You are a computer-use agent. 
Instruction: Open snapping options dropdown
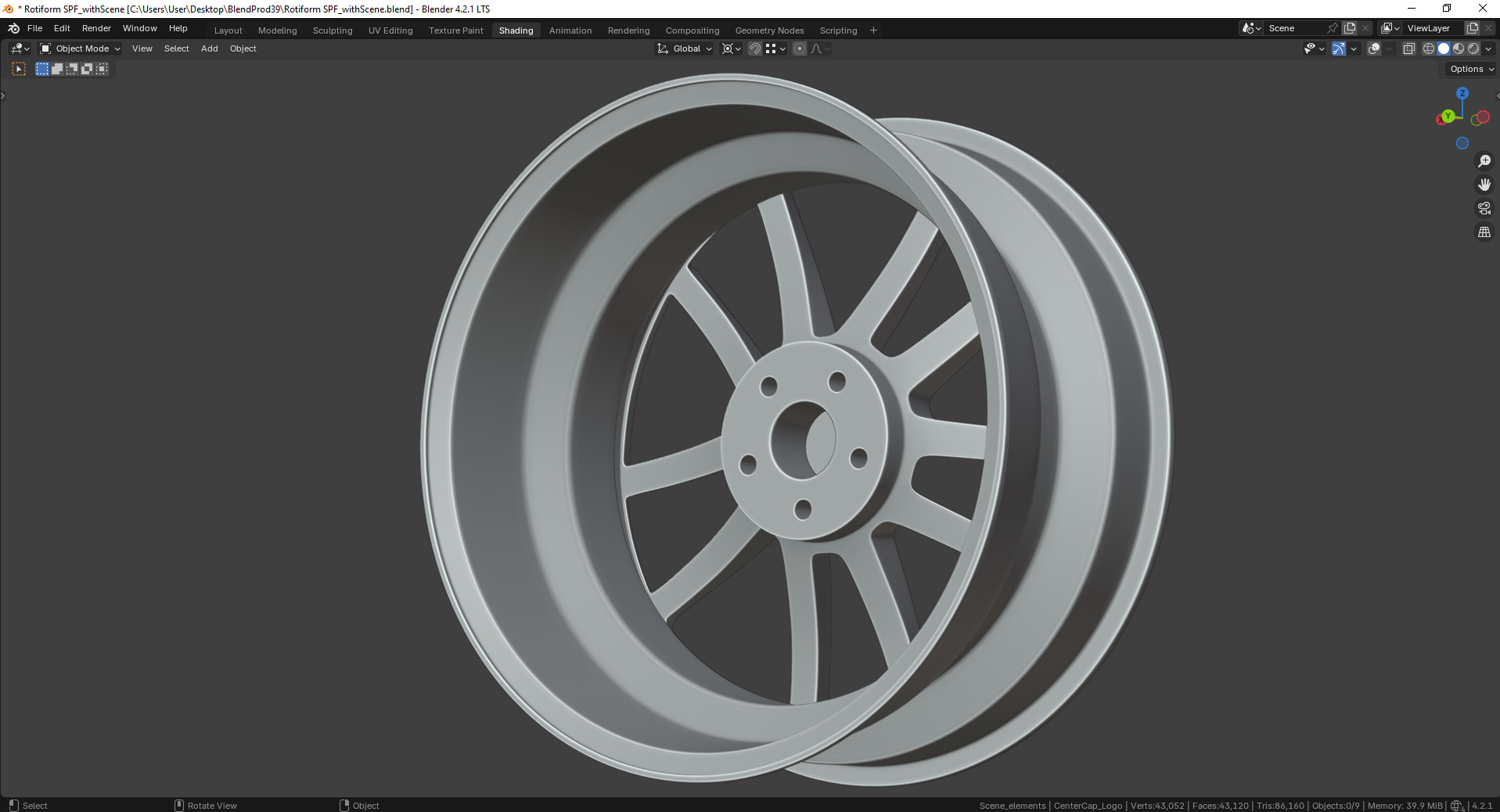coord(775,49)
